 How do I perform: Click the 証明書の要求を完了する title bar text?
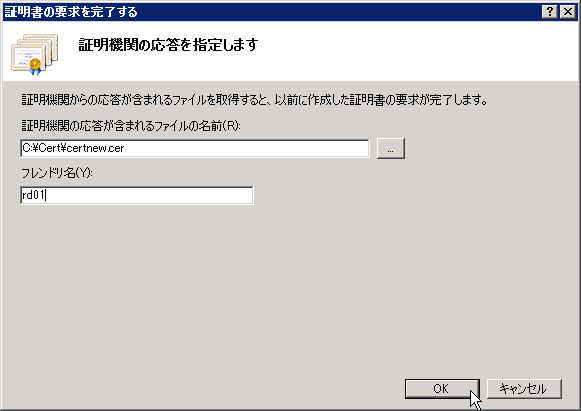coord(71,12)
